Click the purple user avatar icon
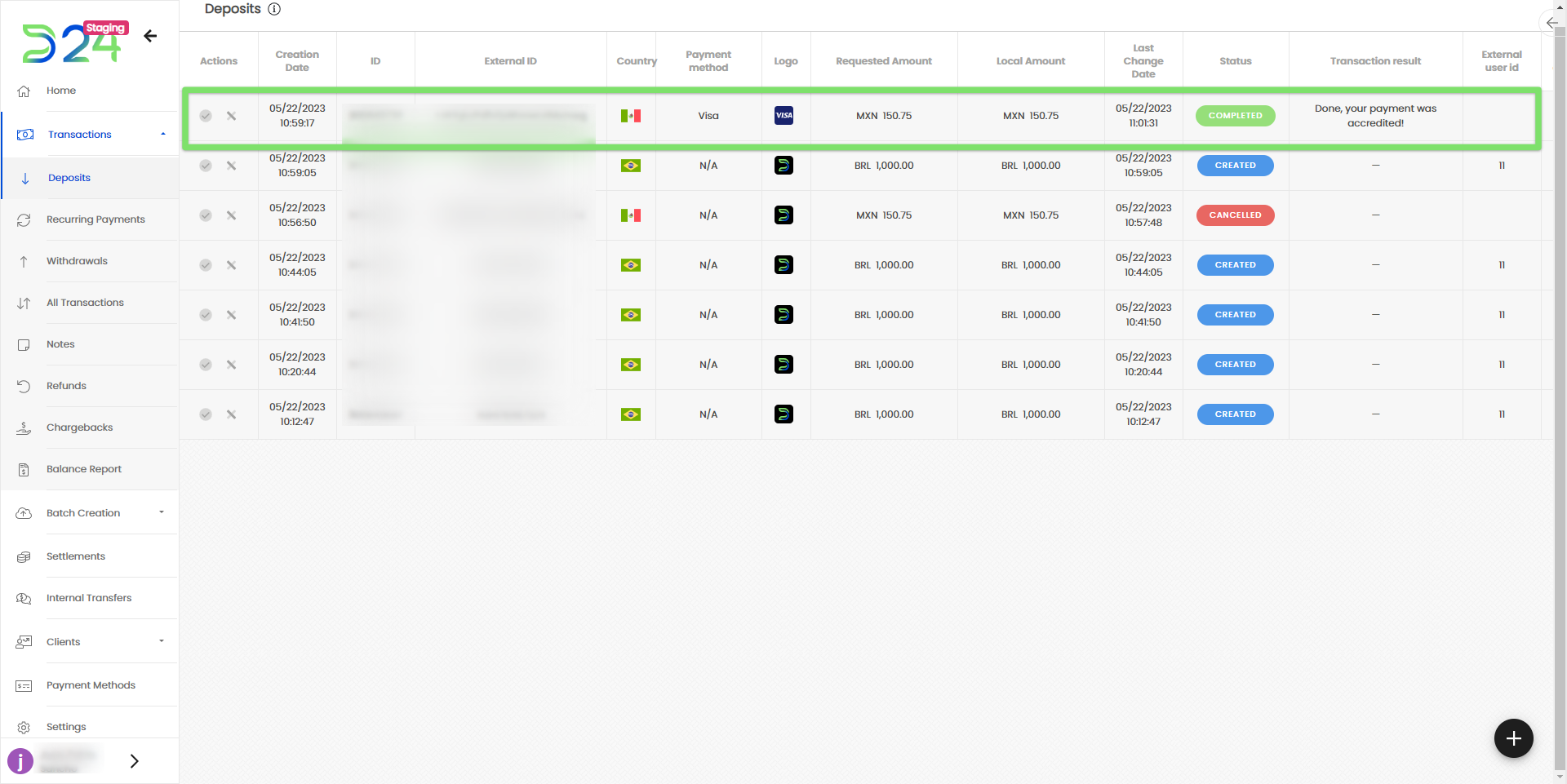 tap(20, 761)
